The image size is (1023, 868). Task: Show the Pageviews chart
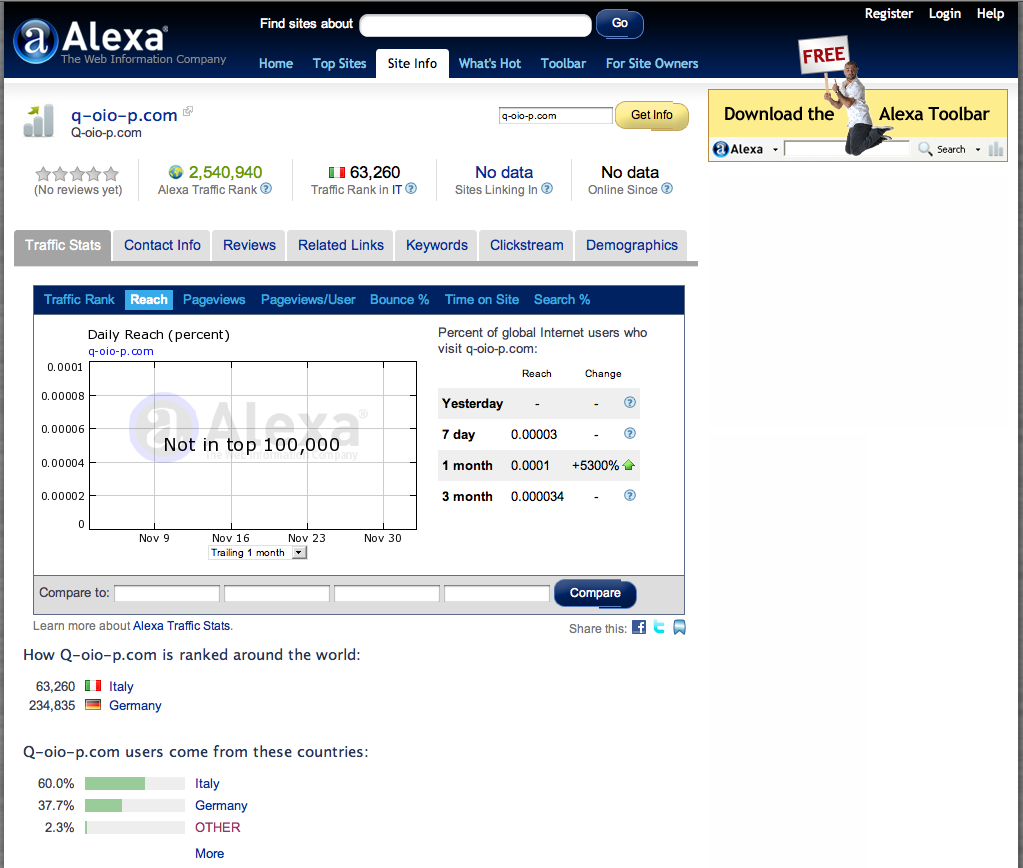[x=214, y=300]
